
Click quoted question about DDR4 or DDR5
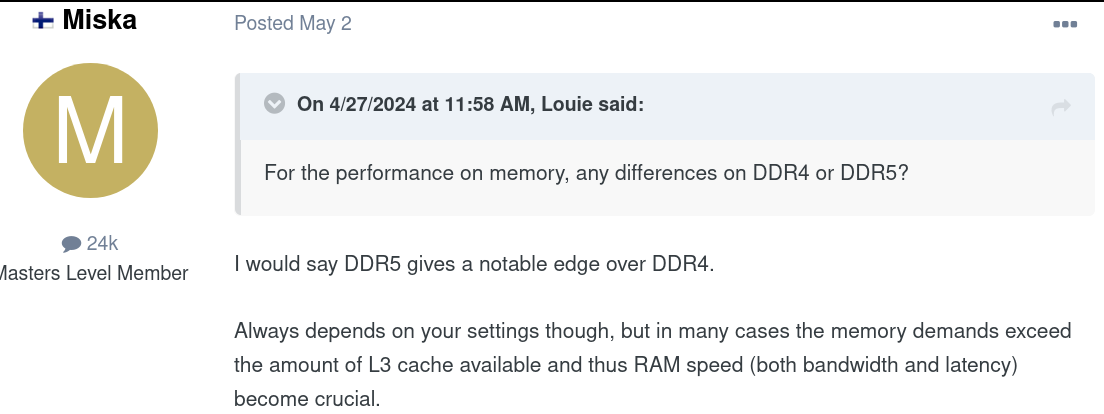586,172
